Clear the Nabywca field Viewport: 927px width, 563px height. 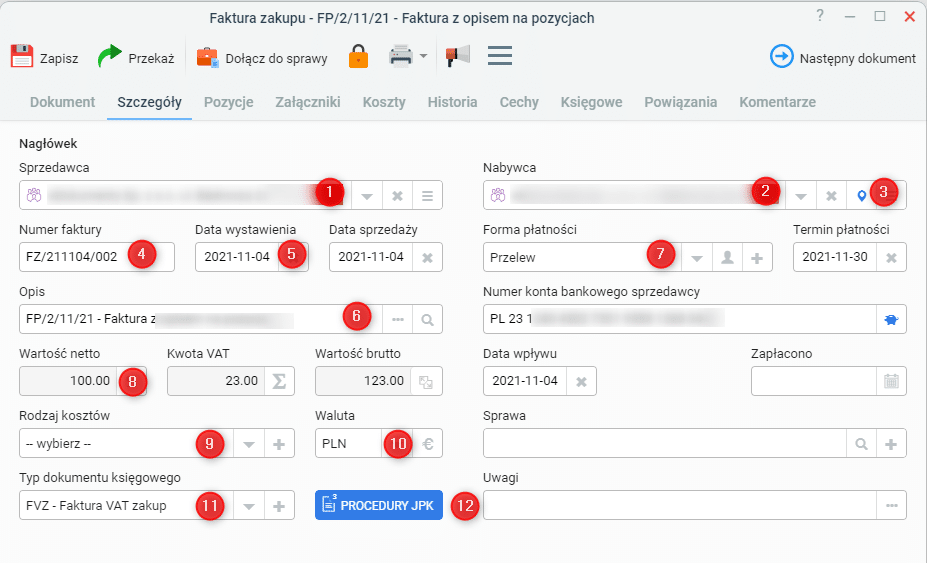pos(831,196)
